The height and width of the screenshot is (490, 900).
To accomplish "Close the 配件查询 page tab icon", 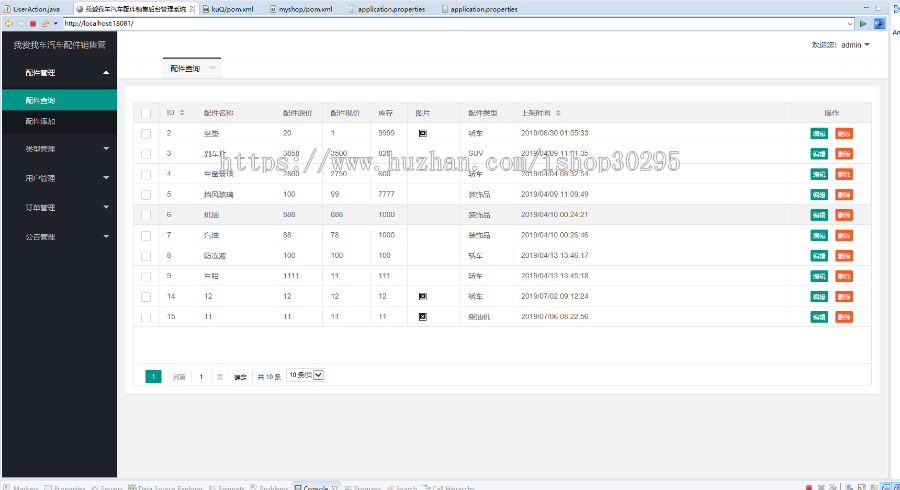I will (212, 68).
